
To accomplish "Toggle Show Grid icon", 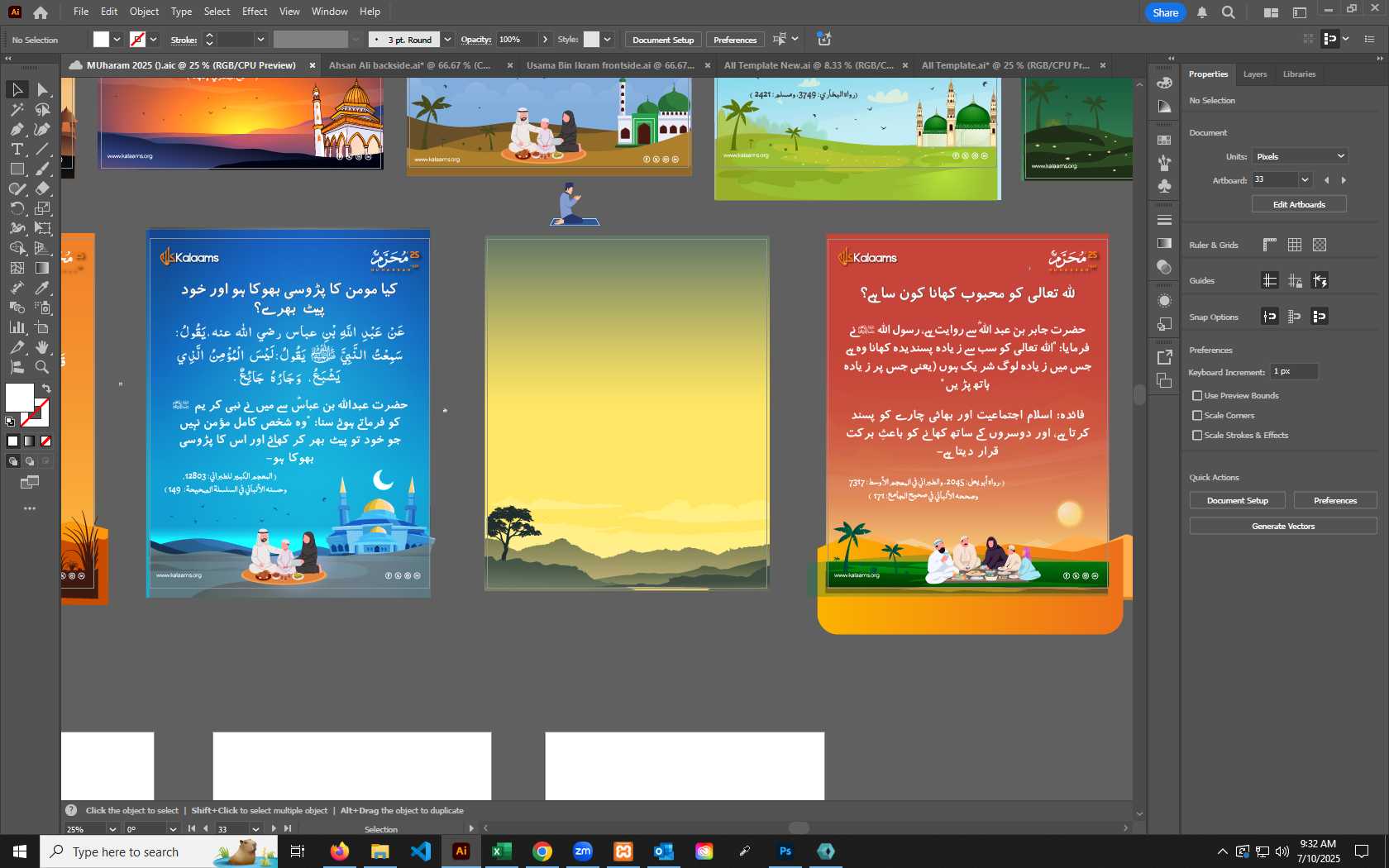I will point(1295,245).
